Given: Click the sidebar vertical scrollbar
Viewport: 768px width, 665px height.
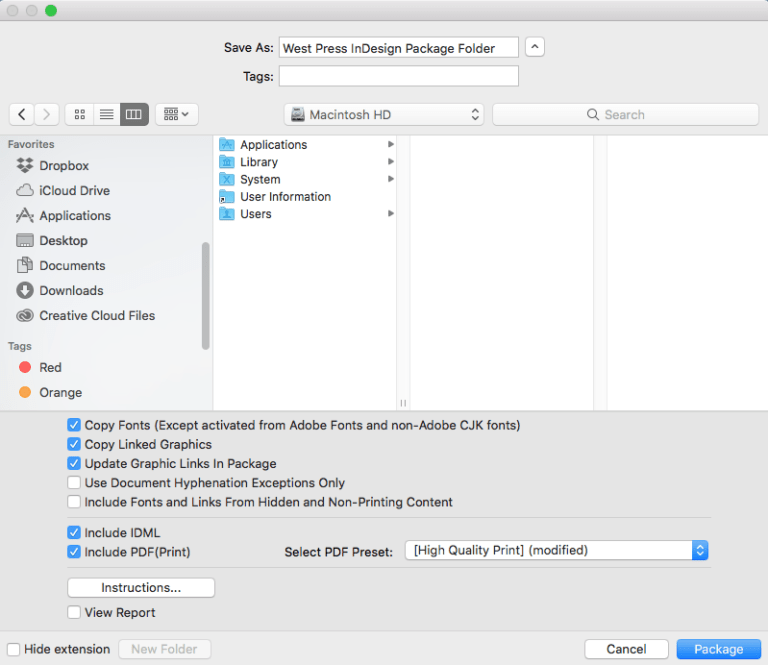Looking at the screenshot, I should pos(205,296).
